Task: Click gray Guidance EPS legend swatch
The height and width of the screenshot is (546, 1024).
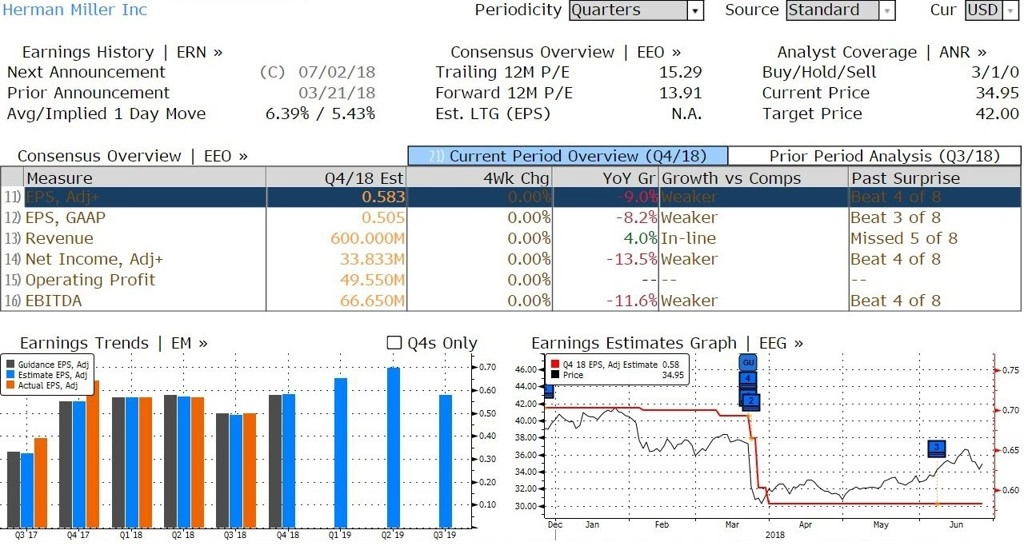Action: pos(10,364)
